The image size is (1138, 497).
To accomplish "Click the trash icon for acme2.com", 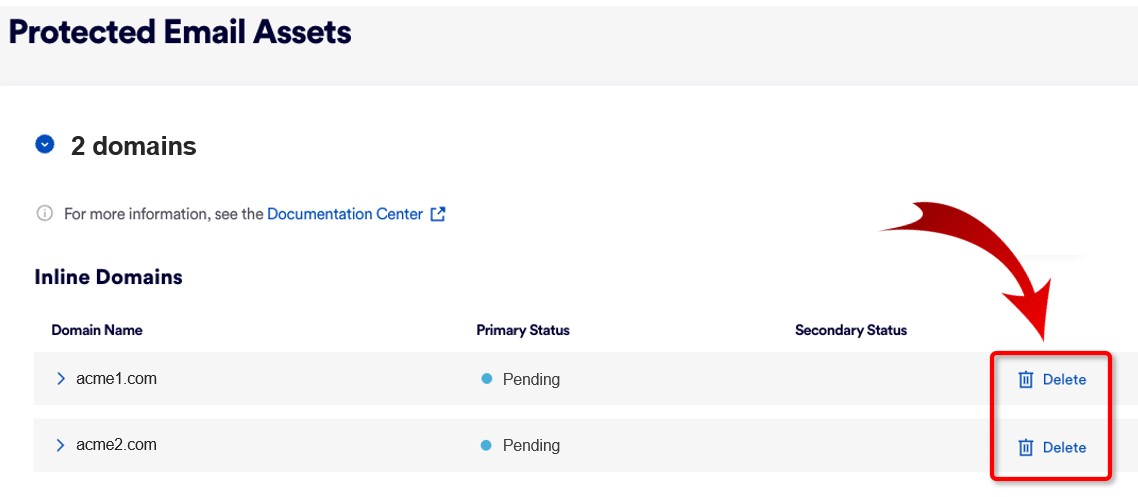I will (x=1025, y=447).
